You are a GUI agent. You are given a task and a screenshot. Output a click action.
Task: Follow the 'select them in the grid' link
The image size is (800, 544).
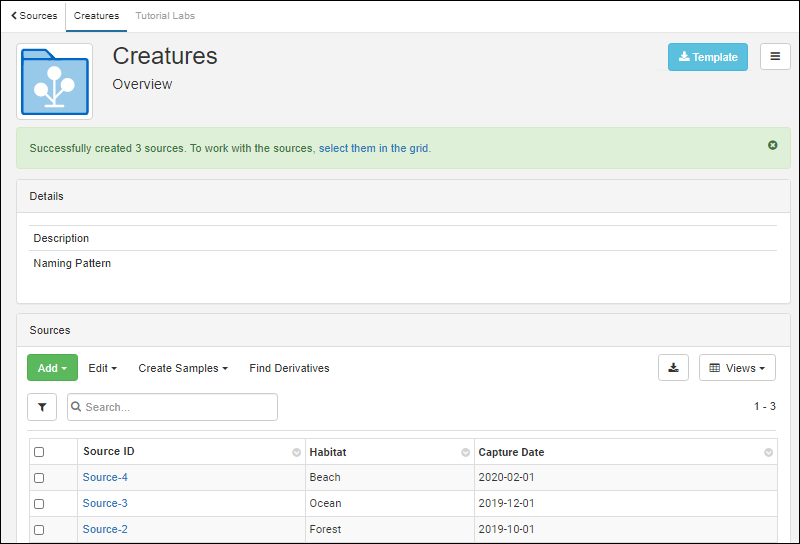374,148
